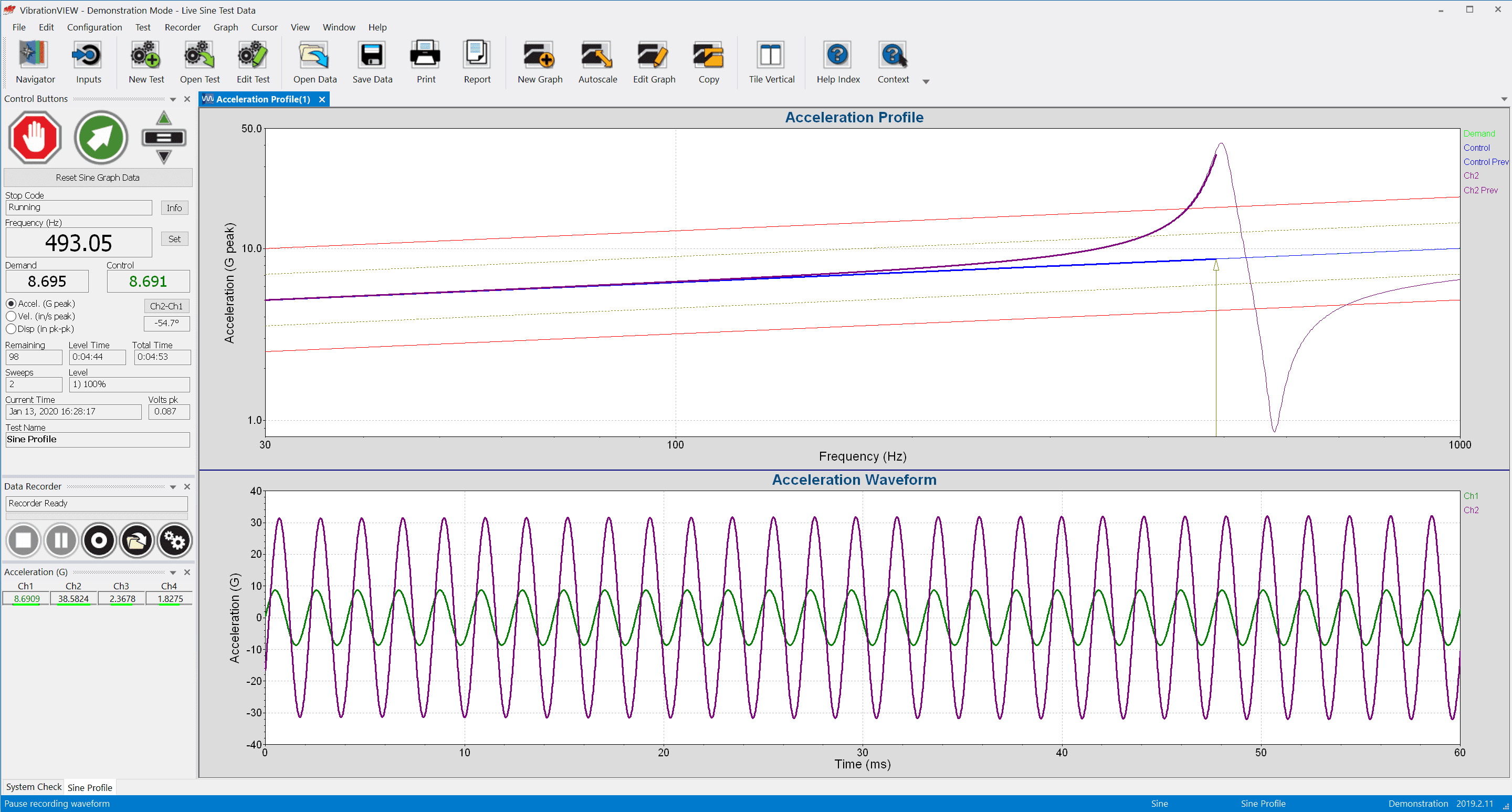The height and width of the screenshot is (812, 1512).
Task: Click the record stop playback control
Action: (x=23, y=539)
